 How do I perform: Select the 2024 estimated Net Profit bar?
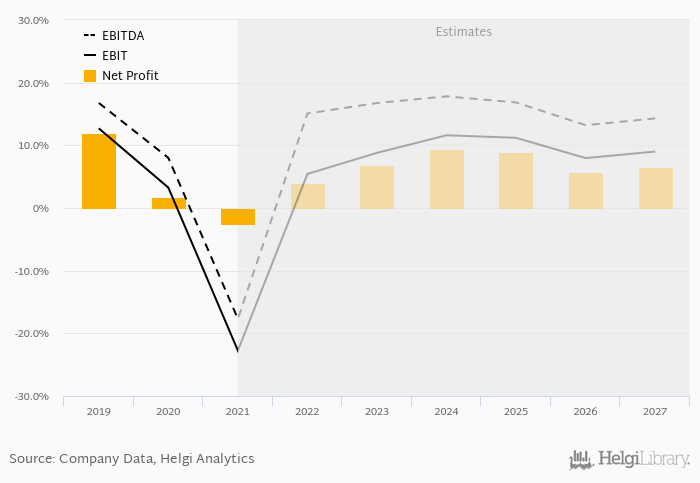447,180
